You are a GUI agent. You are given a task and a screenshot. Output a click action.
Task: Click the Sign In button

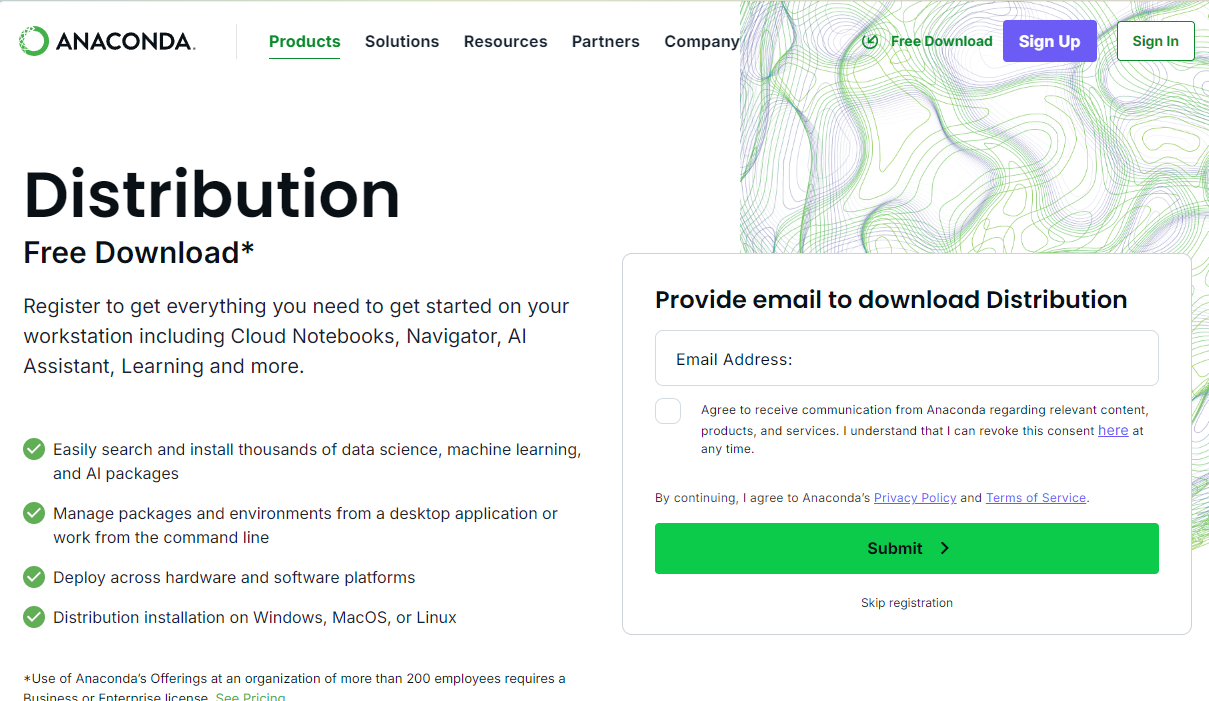point(1156,41)
